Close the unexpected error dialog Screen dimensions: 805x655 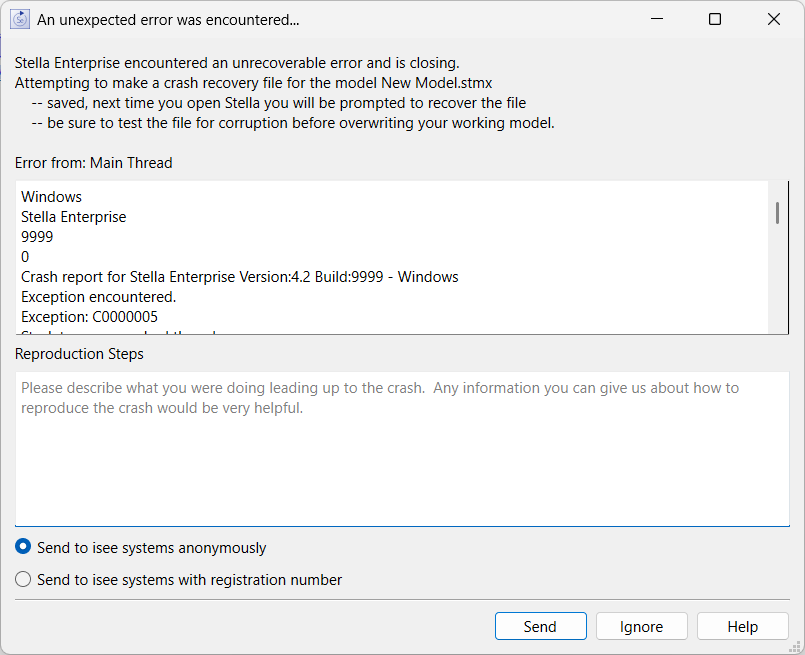pos(774,19)
